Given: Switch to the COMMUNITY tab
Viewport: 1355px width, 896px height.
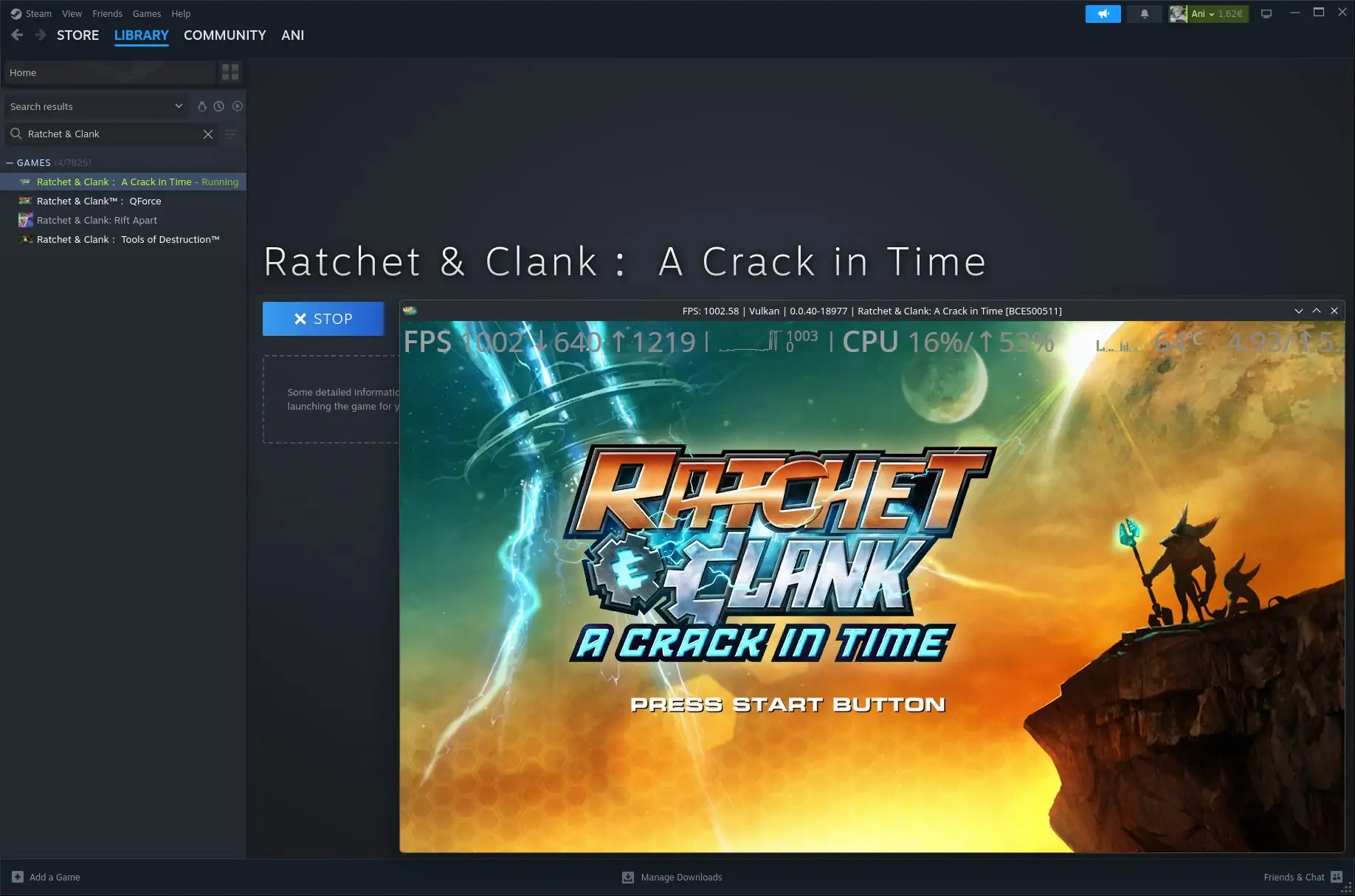Looking at the screenshot, I should click(224, 35).
